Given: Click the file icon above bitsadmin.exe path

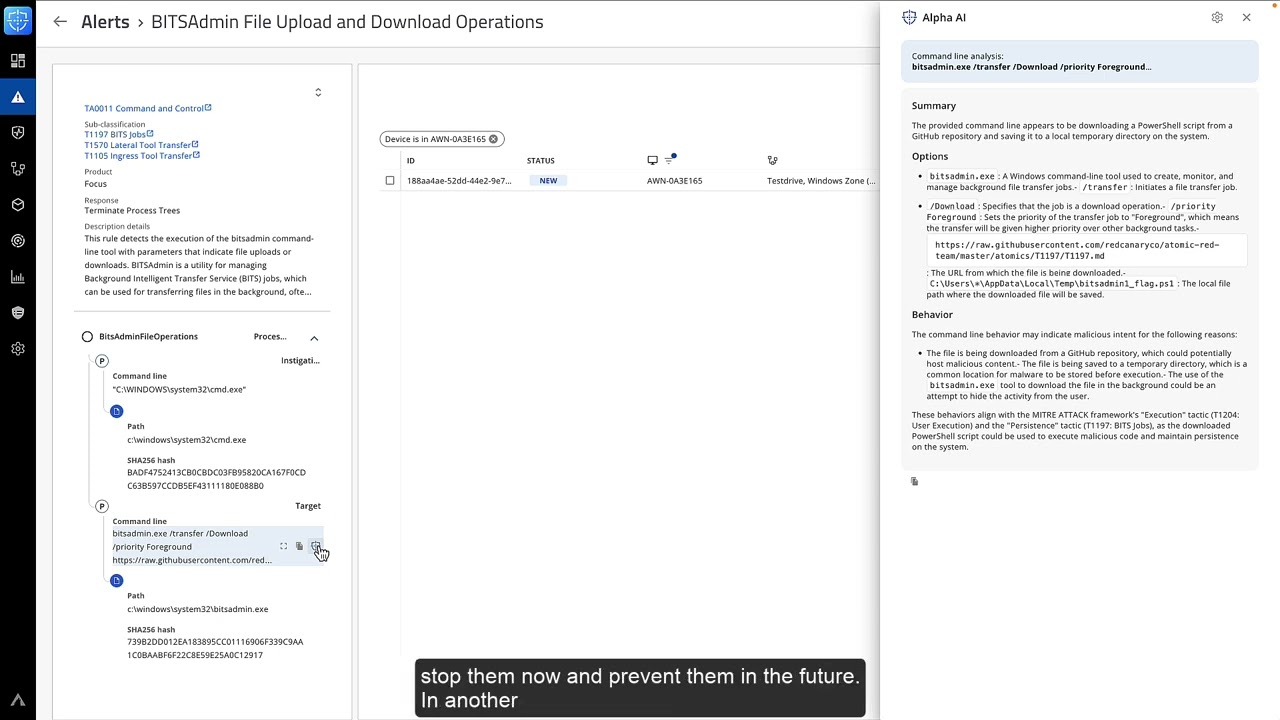Looking at the screenshot, I should [116, 580].
